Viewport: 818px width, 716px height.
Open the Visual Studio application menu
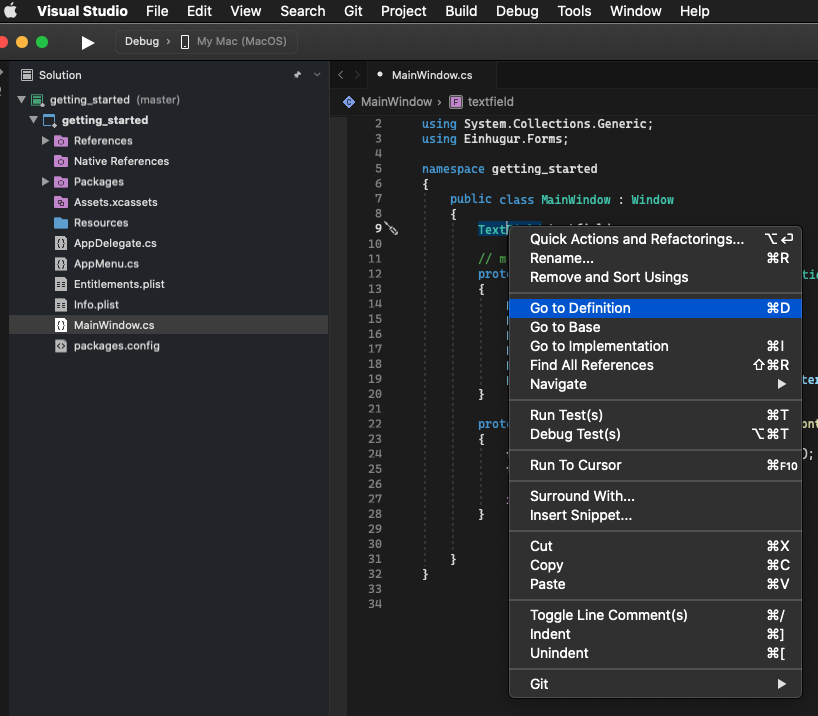[x=82, y=11]
